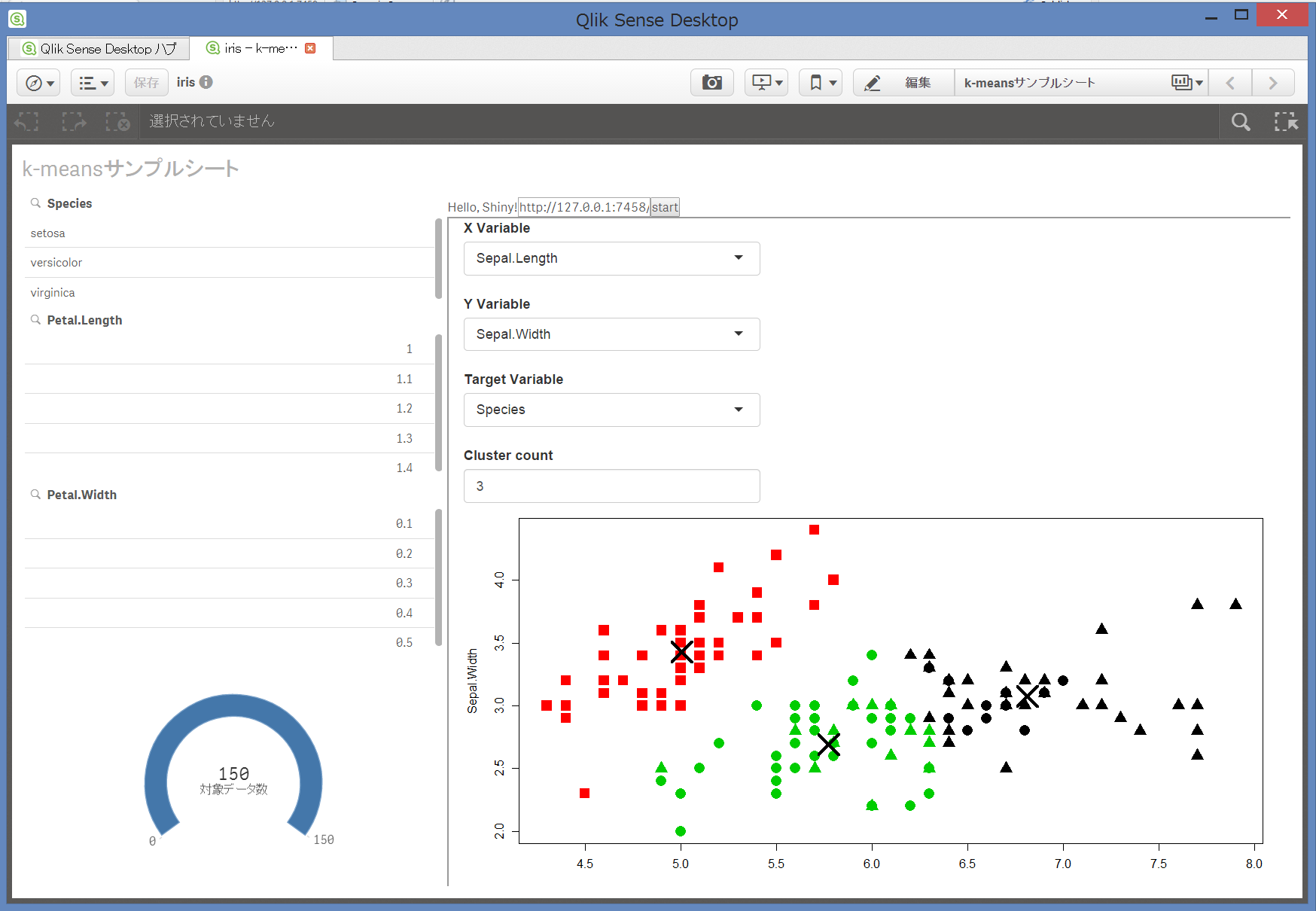
Task: Click the 保存 save button
Action: [x=146, y=82]
